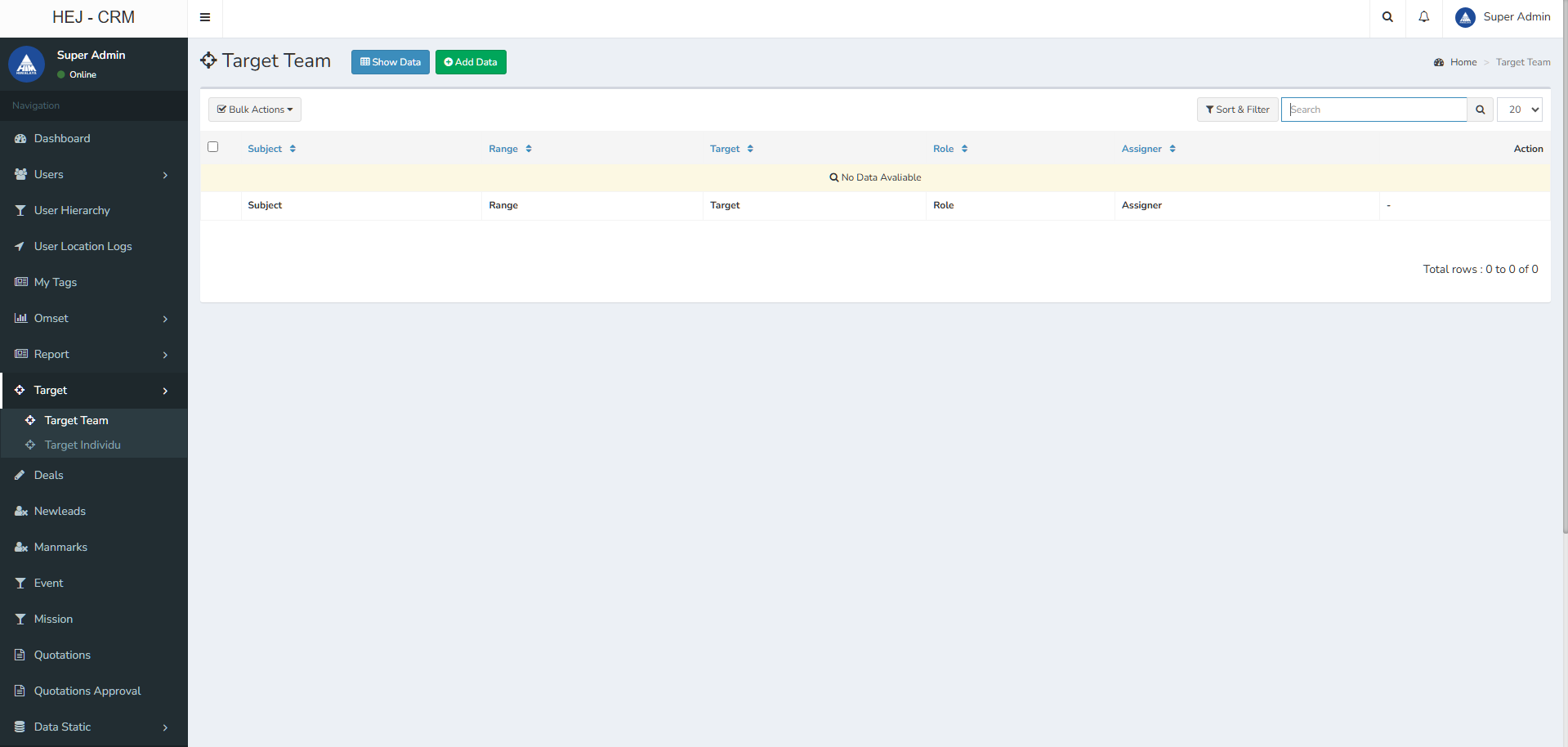Click the Event filter icon
The width and height of the screenshot is (1568, 747).
click(x=20, y=584)
